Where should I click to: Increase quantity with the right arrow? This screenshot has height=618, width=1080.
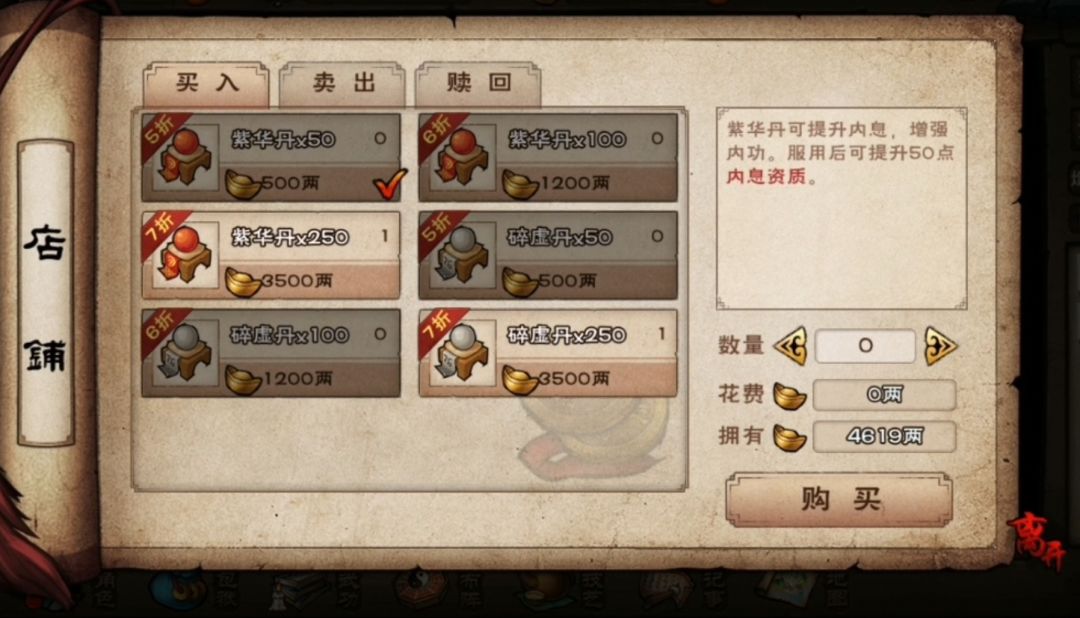pyautogui.click(x=940, y=345)
